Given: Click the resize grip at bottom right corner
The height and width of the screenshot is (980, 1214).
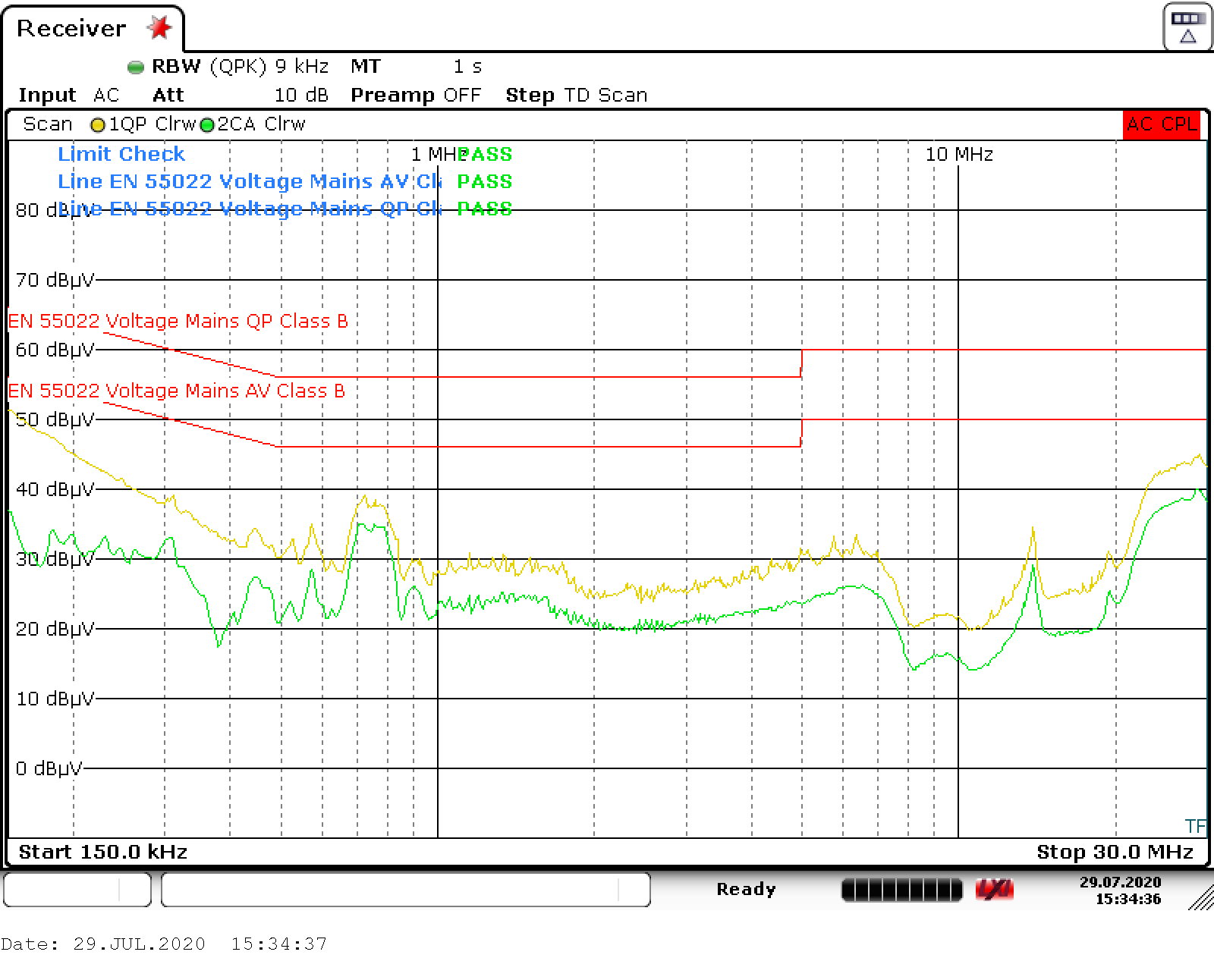Looking at the screenshot, I should 1201,897.
